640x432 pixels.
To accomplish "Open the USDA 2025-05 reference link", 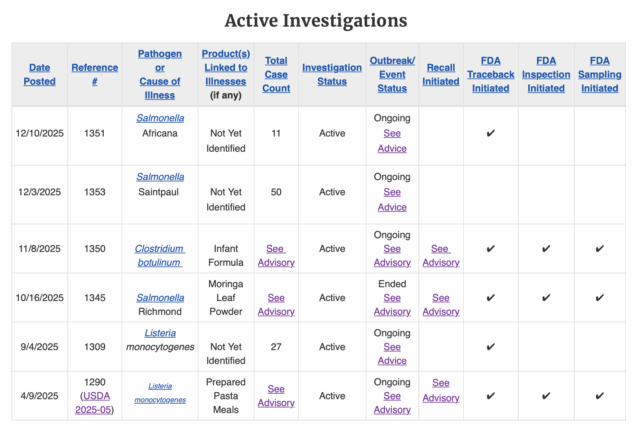I will pos(97,402).
